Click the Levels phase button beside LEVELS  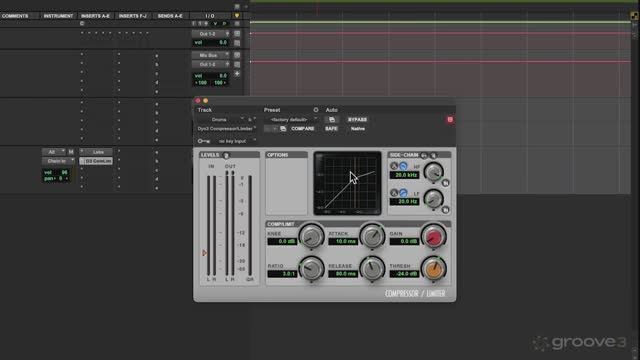tap(226, 155)
